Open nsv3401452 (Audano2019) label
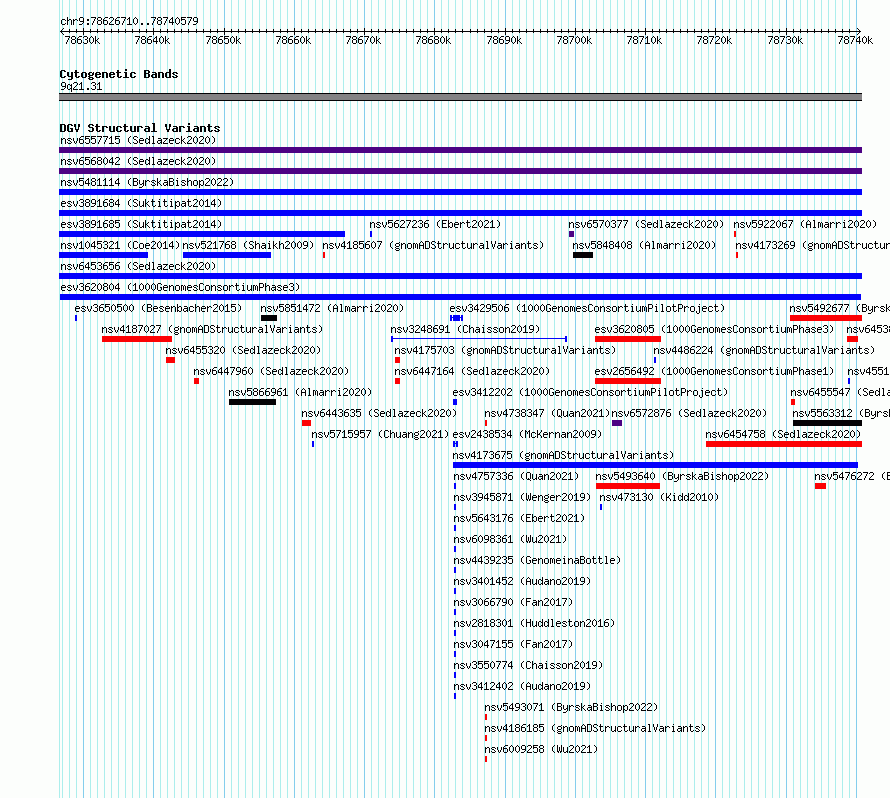 522,581
